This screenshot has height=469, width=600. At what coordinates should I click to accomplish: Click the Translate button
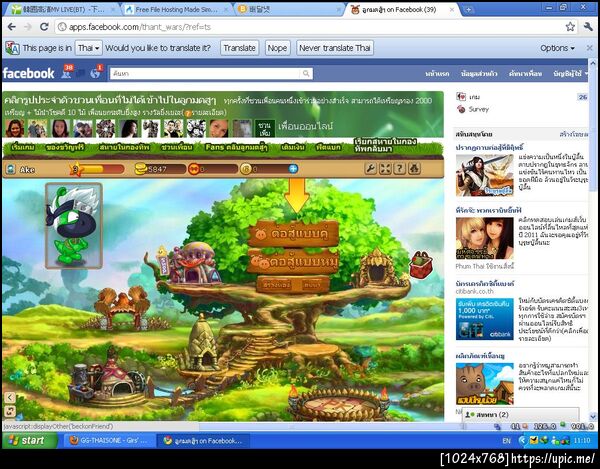240,48
